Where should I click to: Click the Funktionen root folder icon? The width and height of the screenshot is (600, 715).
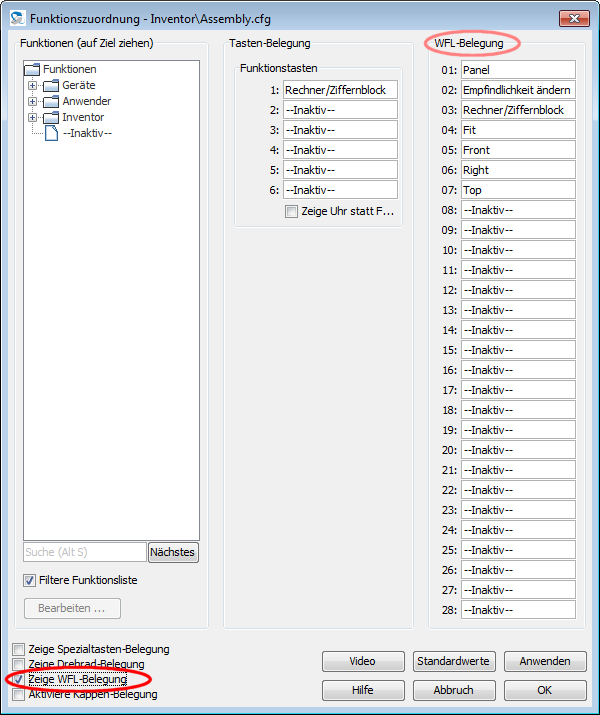click(x=31, y=70)
